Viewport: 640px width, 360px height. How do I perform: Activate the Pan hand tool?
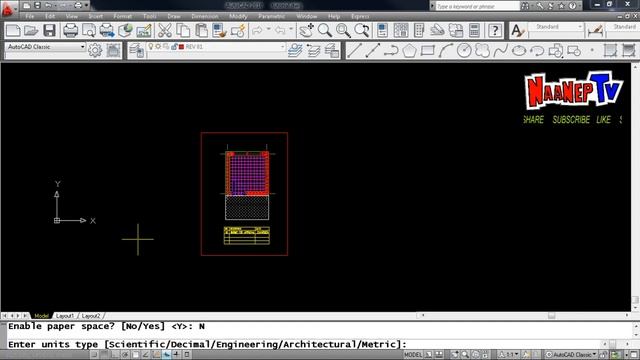[x=306, y=31]
